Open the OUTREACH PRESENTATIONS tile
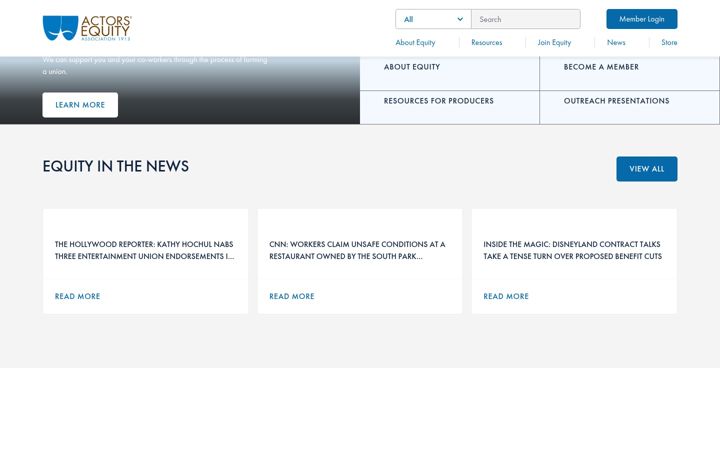 [x=630, y=107]
